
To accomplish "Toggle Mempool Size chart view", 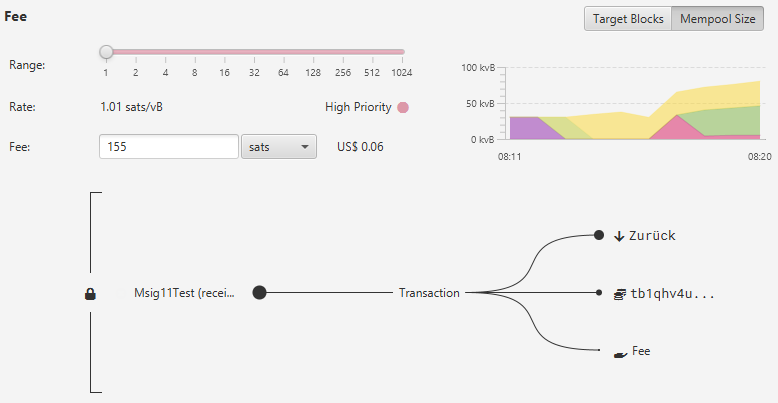I will 717,19.
